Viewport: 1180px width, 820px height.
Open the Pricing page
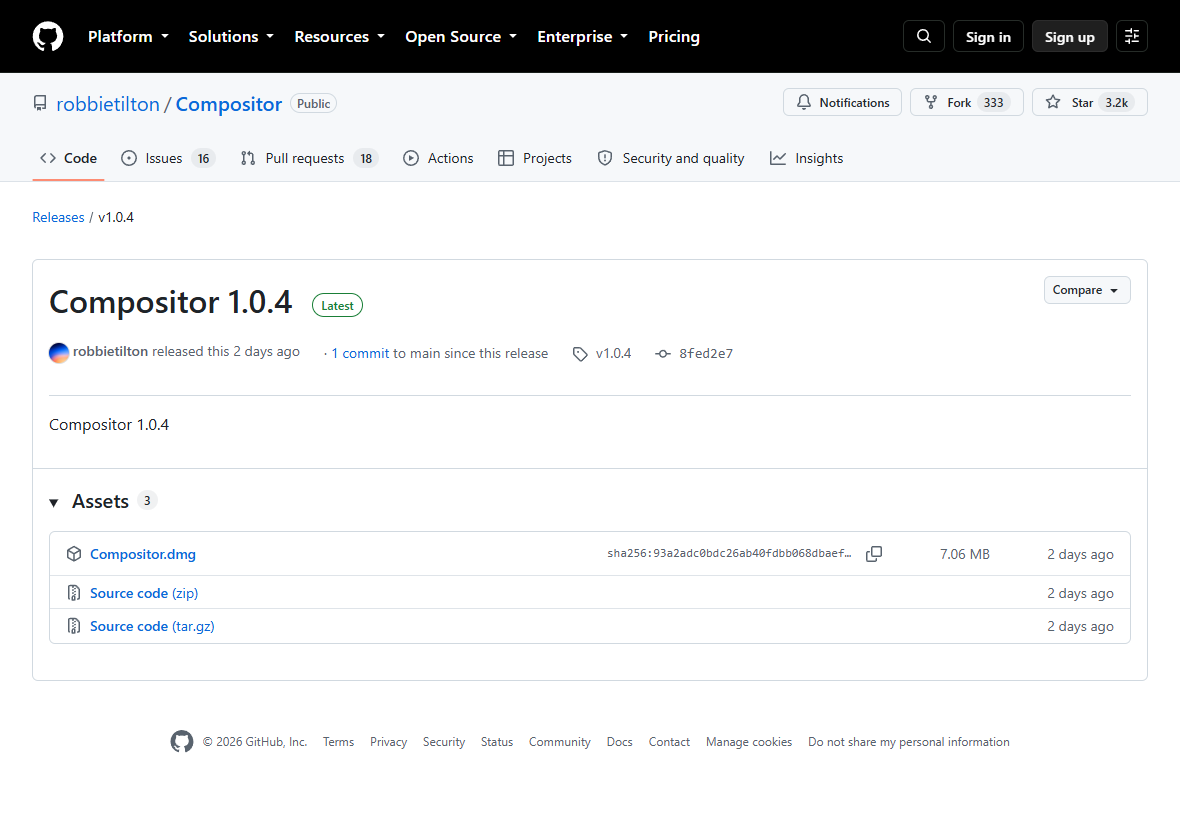click(x=674, y=36)
